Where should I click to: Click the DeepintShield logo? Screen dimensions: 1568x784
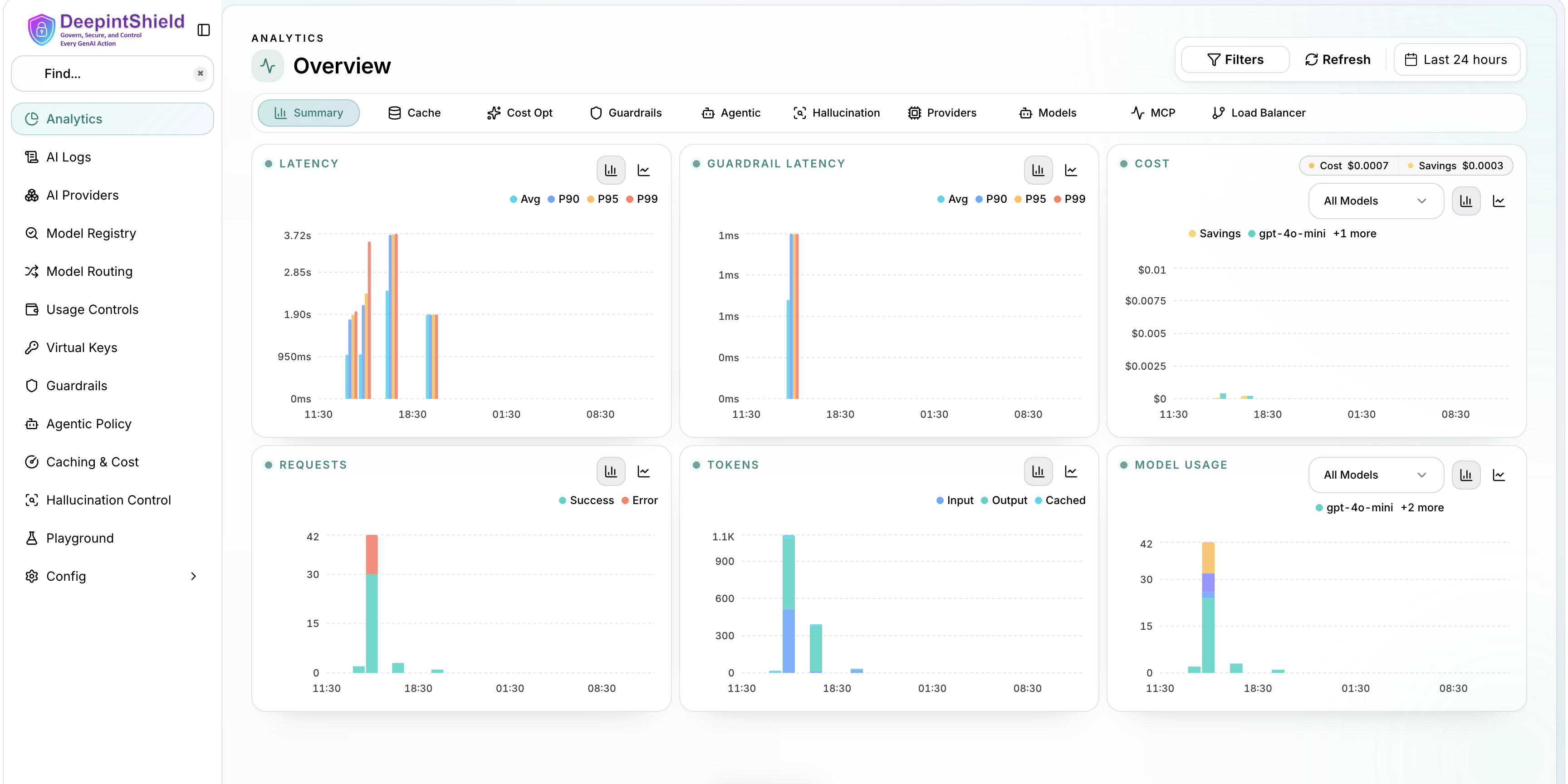tap(106, 29)
